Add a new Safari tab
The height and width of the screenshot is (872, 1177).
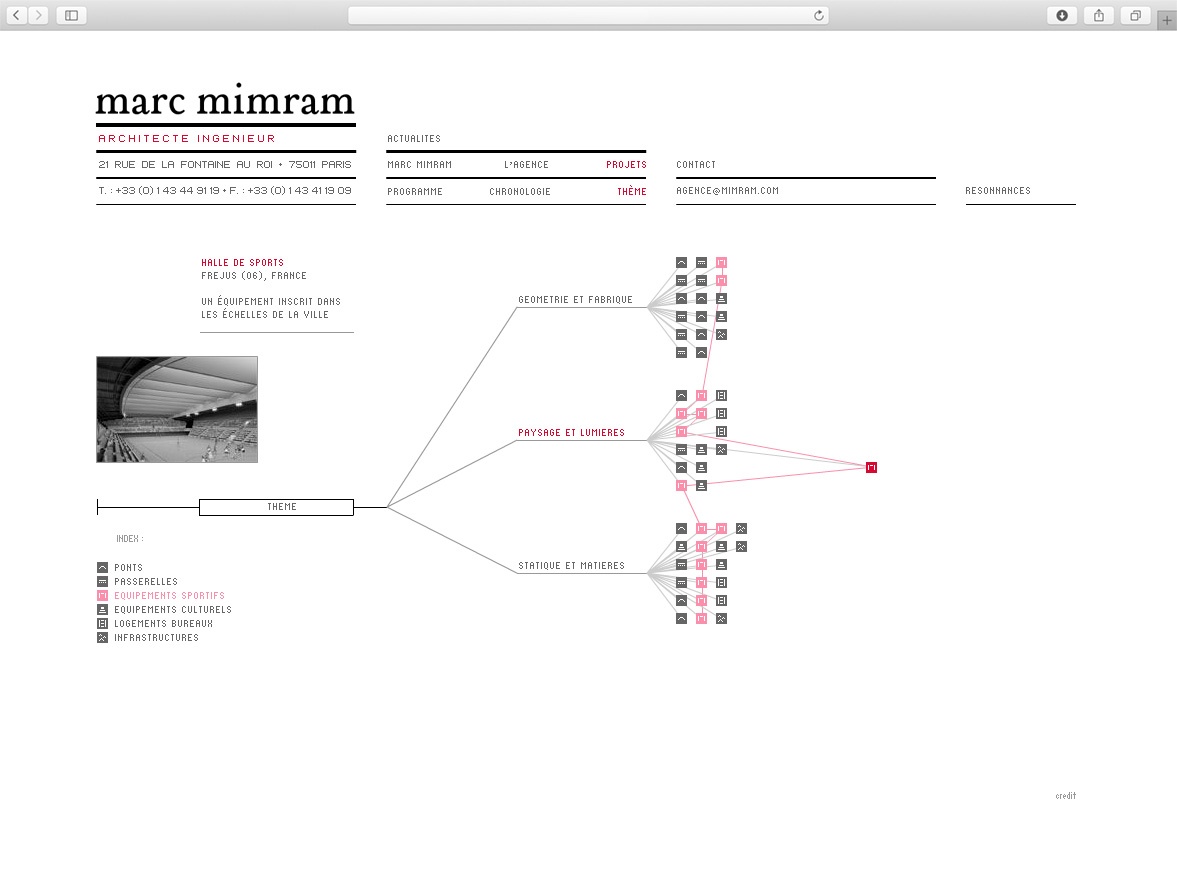click(x=1166, y=20)
